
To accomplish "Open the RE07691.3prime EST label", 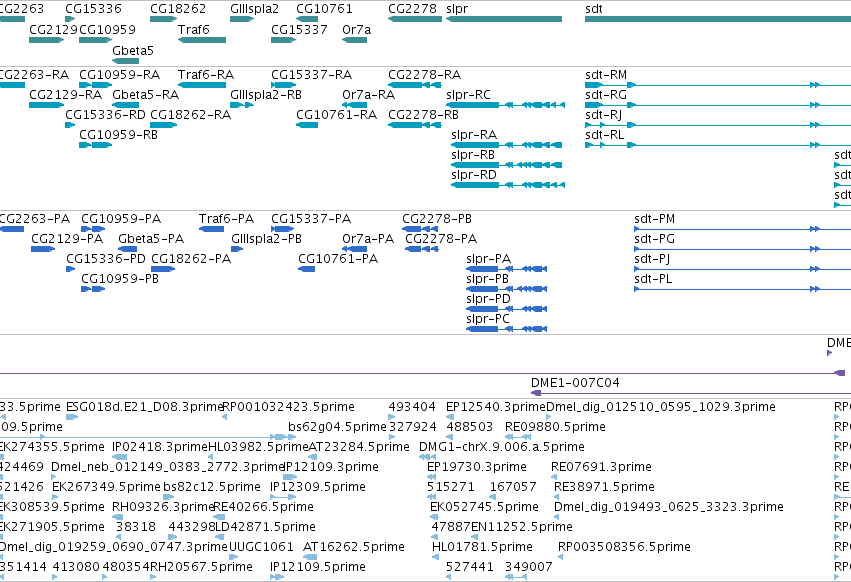I will click(x=601, y=467).
